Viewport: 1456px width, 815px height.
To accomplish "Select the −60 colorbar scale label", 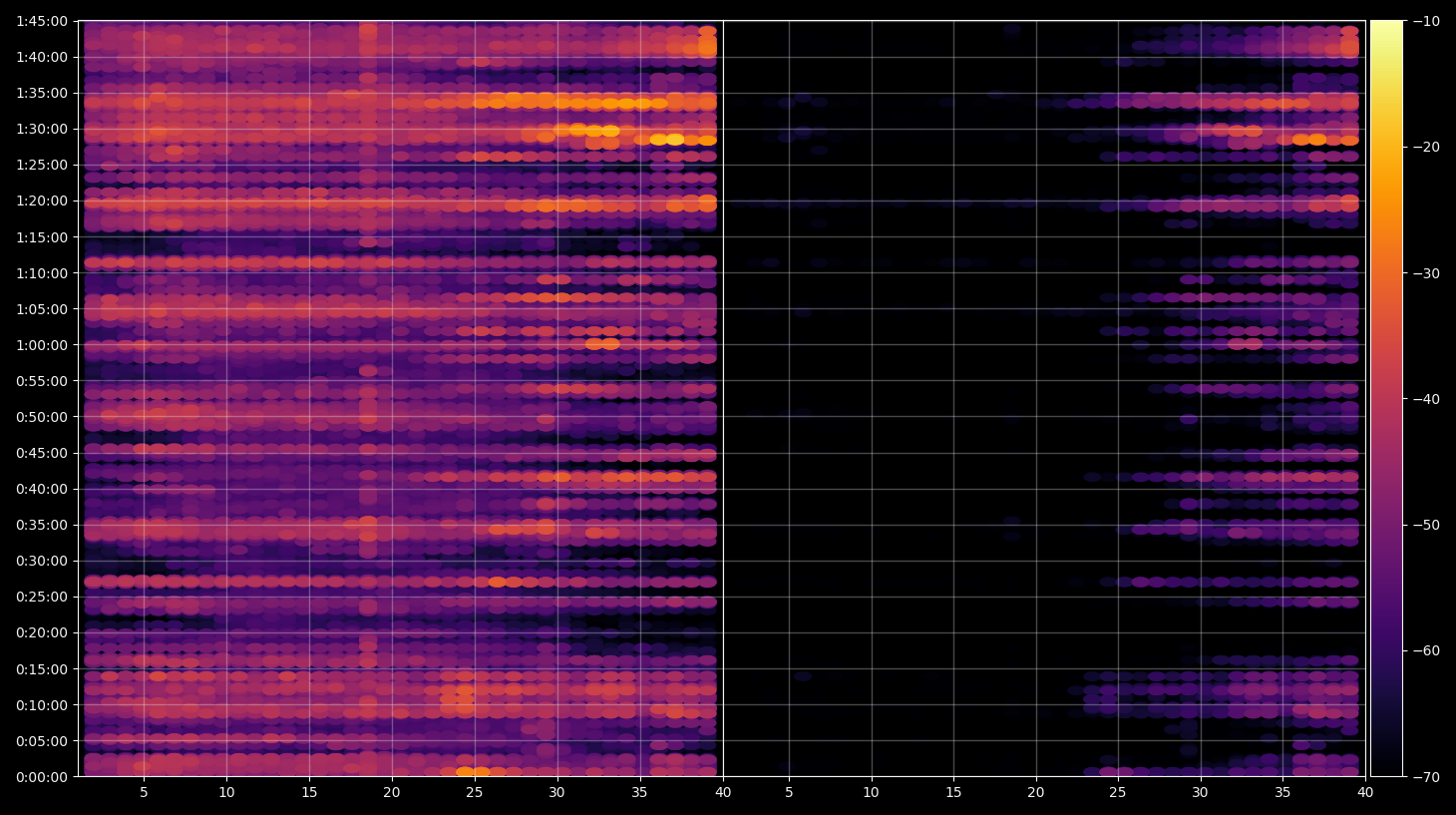I will coord(1427,650).
